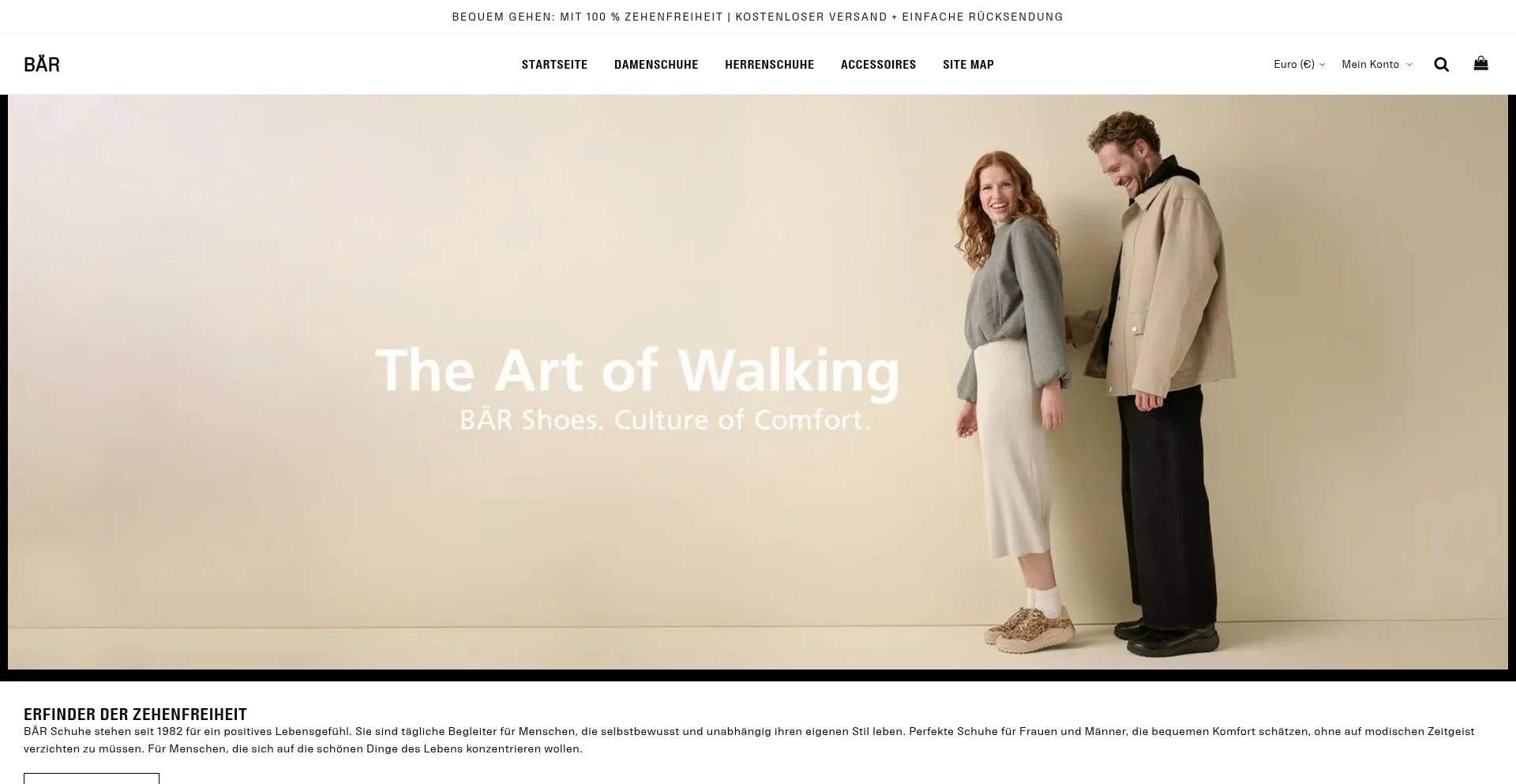Open the shopping bag cart icon
This screenshot has height=784, width=1516.
point(1480,64)
